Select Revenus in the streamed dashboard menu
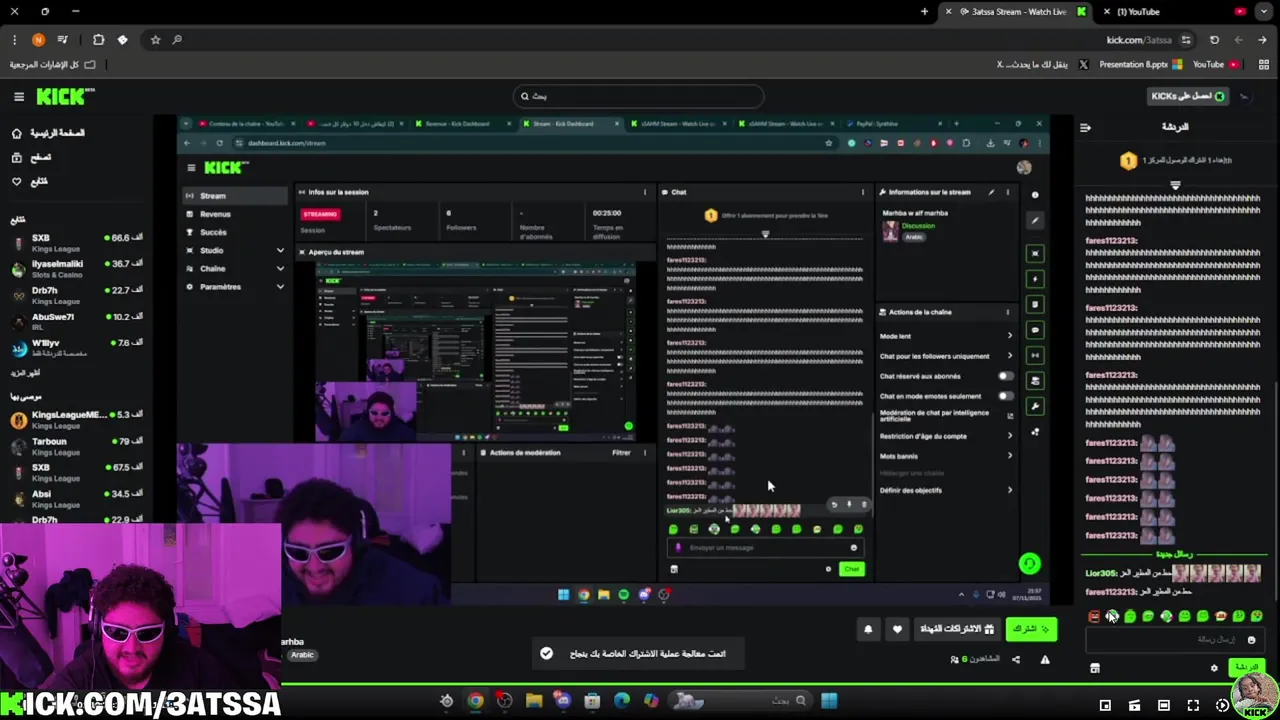The image size is (1280, 720). pyautogui.click(x=236, y=214)
